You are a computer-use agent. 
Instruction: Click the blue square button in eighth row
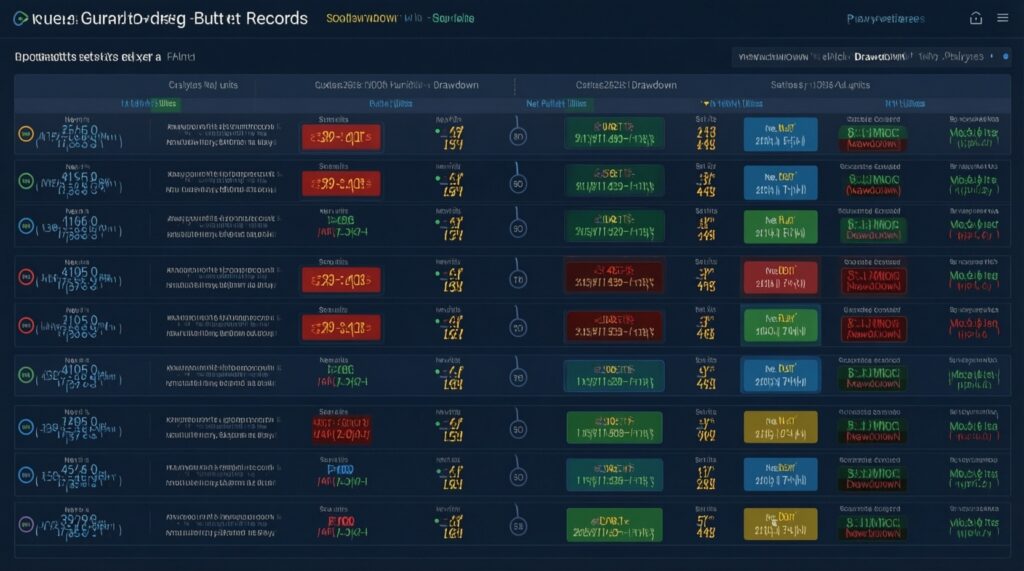point(780,474)
